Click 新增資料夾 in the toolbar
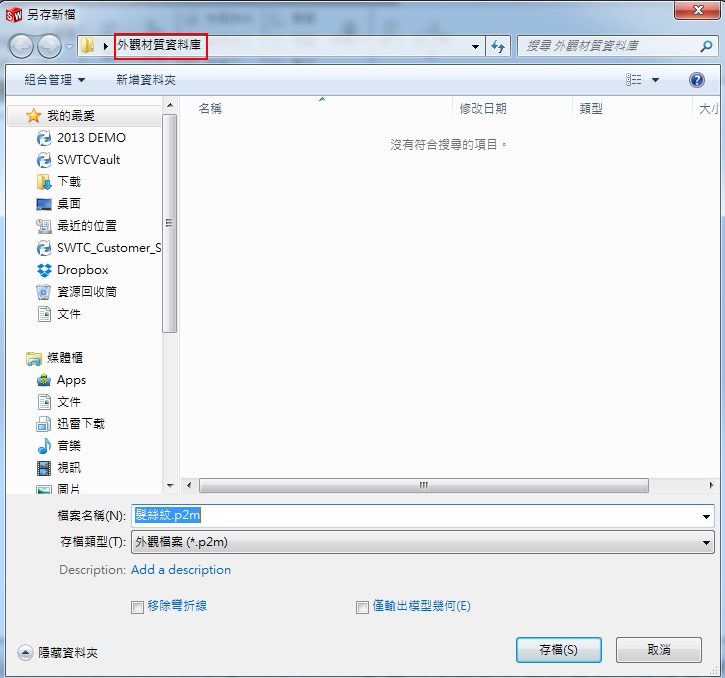The image size is (725, 678). click(x=146, y=80)
